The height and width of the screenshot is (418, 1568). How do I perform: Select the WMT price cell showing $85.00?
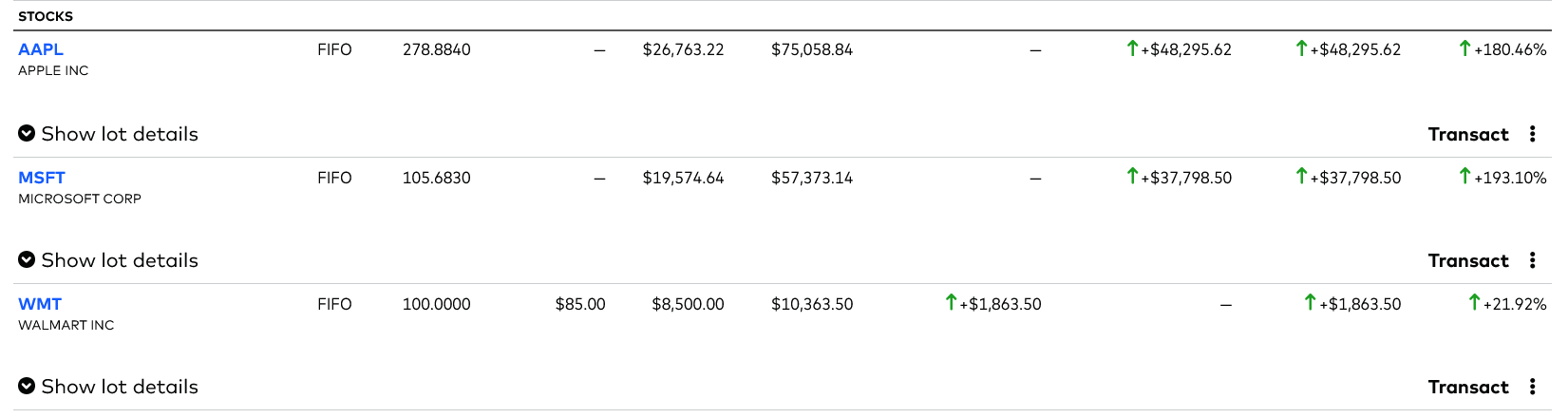coord(580,304)
